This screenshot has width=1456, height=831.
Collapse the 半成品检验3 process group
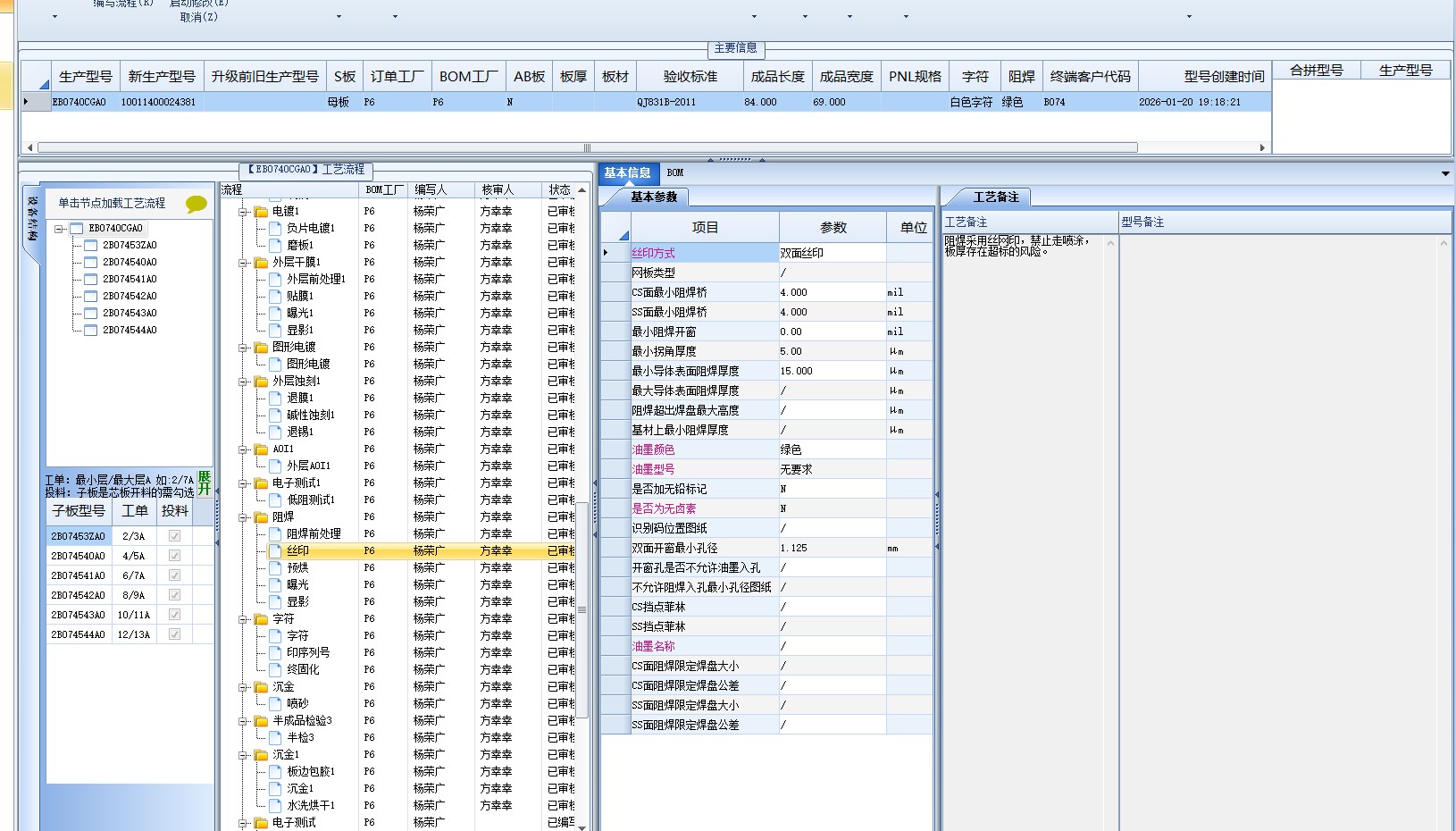[x=243, y=721]
